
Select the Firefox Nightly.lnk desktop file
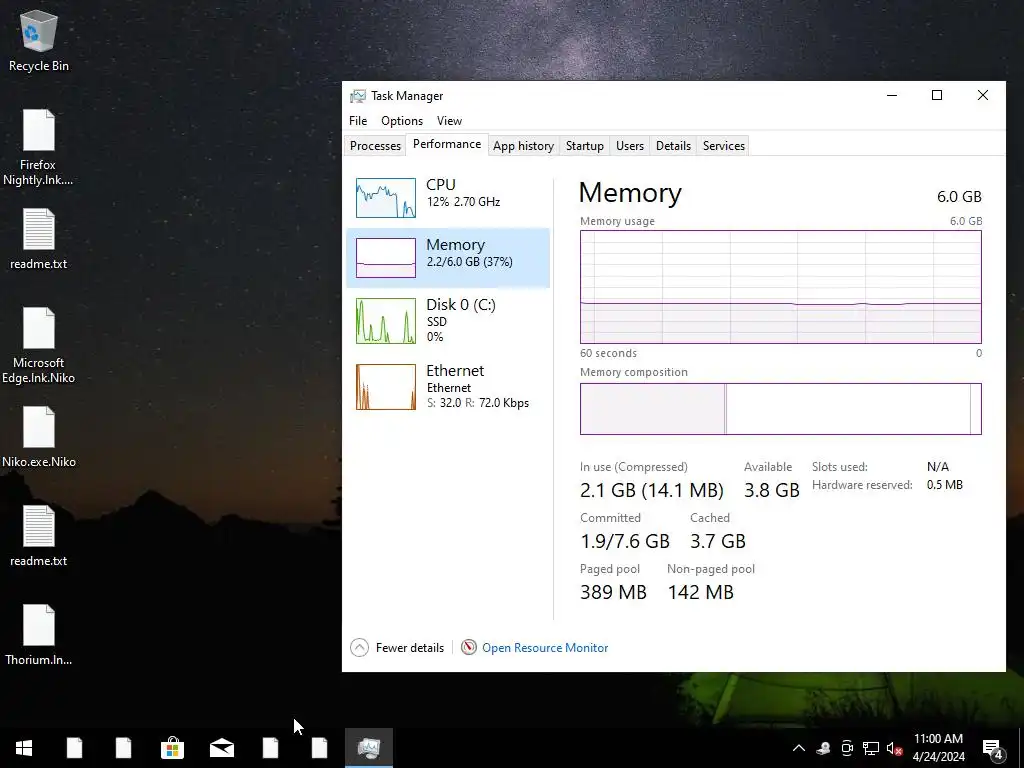(39, 148)
